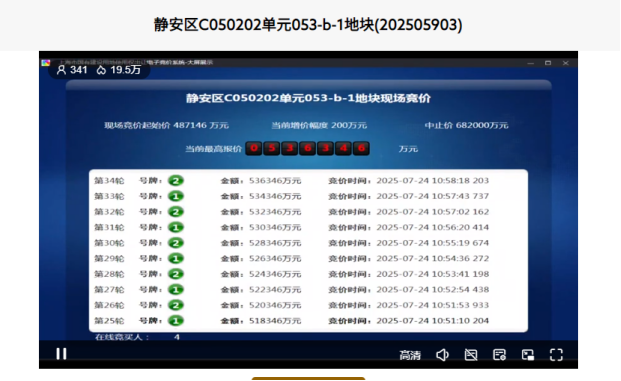Select the 第30轮 round label
Viewport: 621px width, 381px height.
pos(109,243)
